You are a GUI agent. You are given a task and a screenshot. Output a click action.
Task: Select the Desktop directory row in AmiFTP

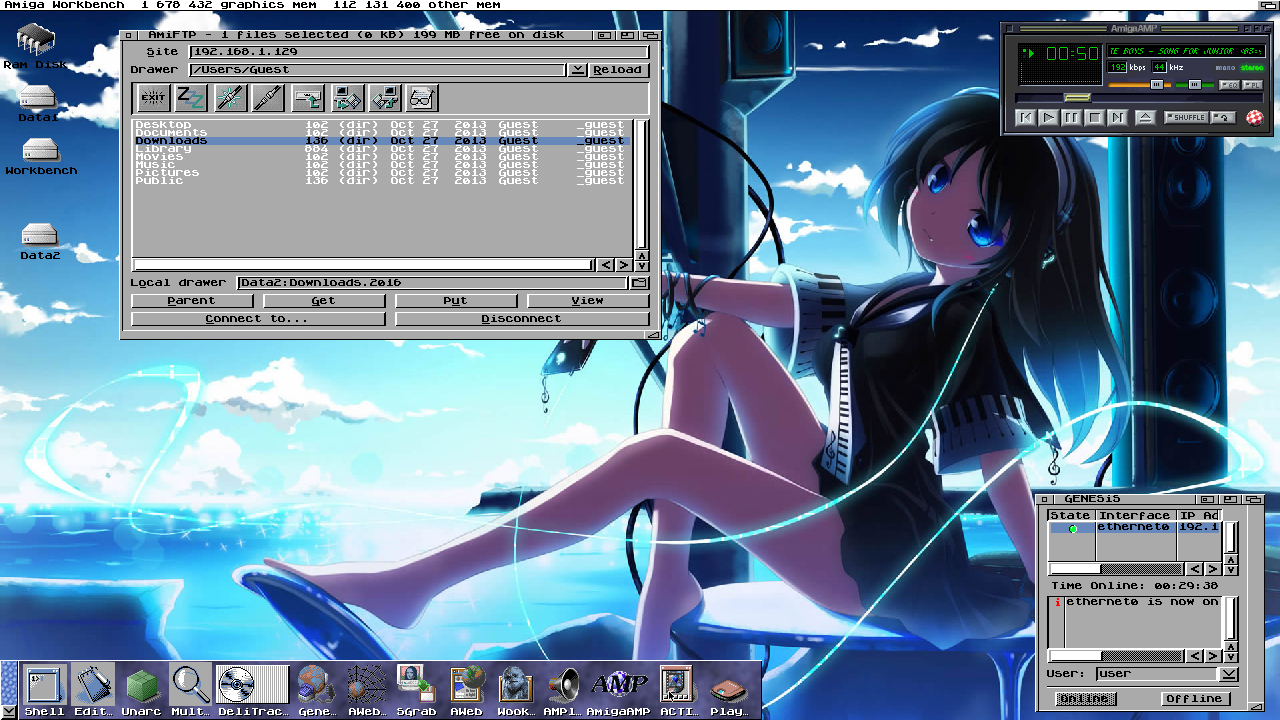pyautogui.click(x=381, y=125)
